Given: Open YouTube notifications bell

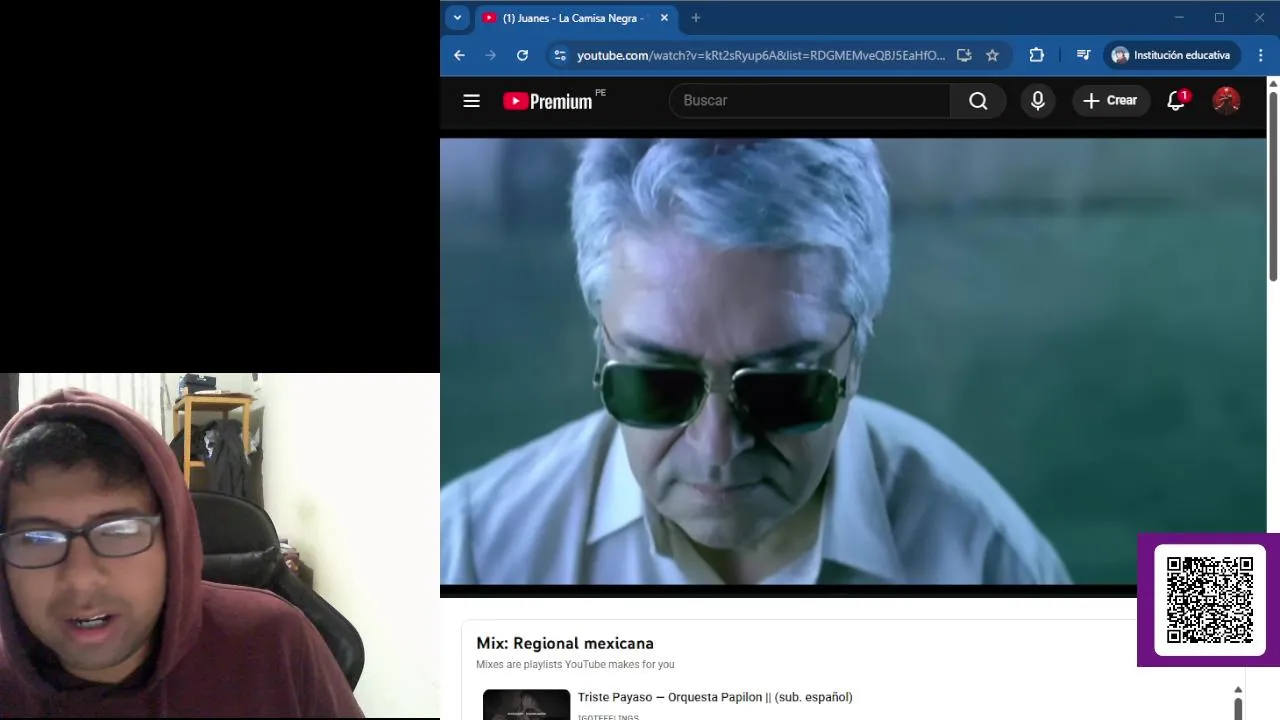Looking at the screenshot, I should pyautogui.click(x=1177, y=100).
